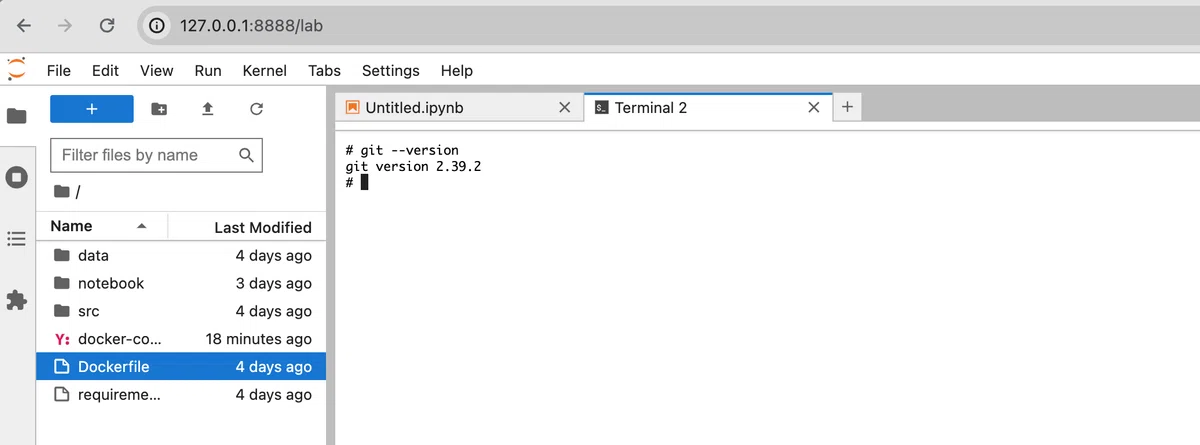Open the File Browser sidebar icon
This screenshot has height=445, width=1200.
pyautogui.click(x=17, y=116)
